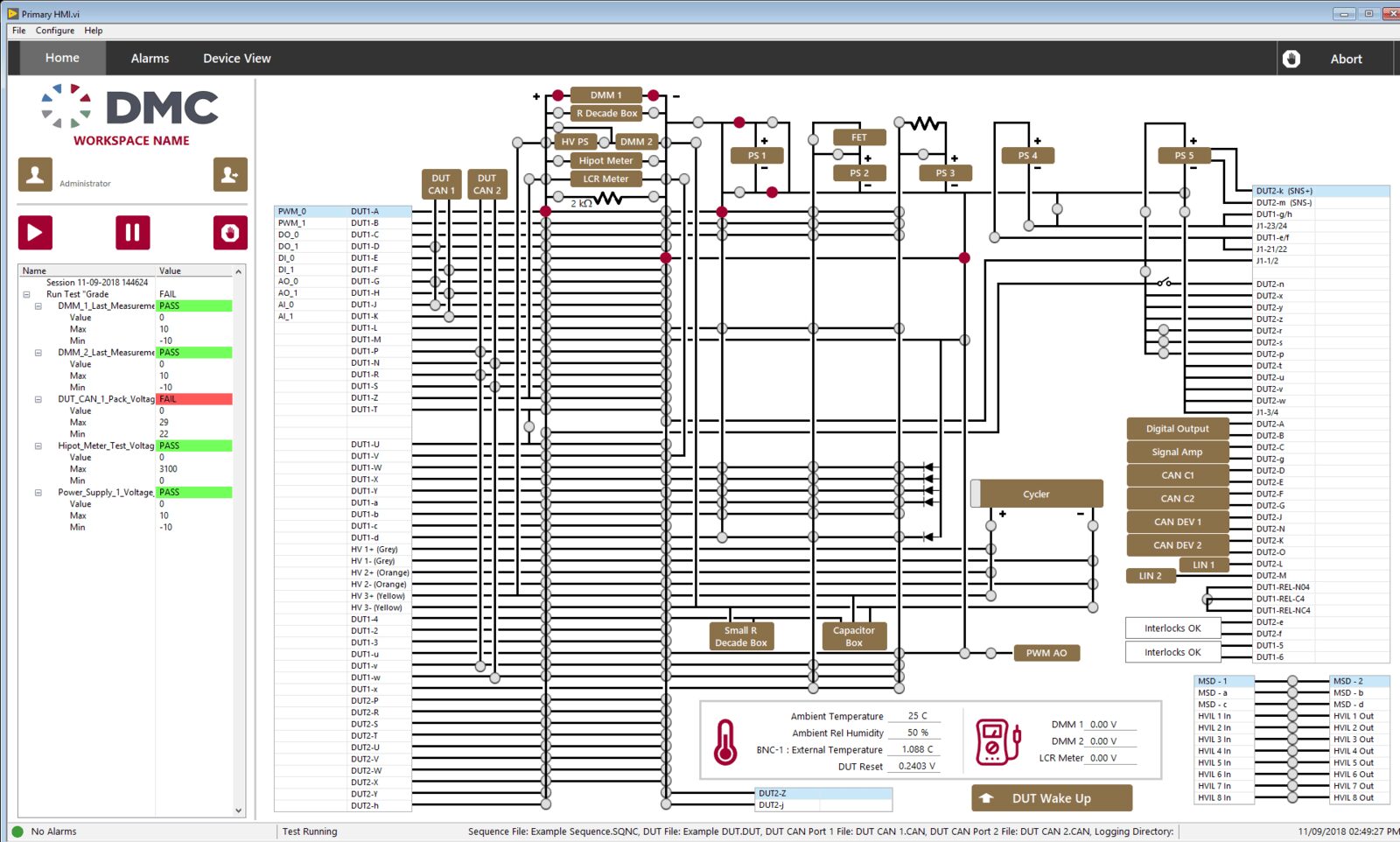This screenshot has height=842, width=1400.
Task: Toggle the switch contact near DUT2-n
Action: click(x=1165, y=283)
